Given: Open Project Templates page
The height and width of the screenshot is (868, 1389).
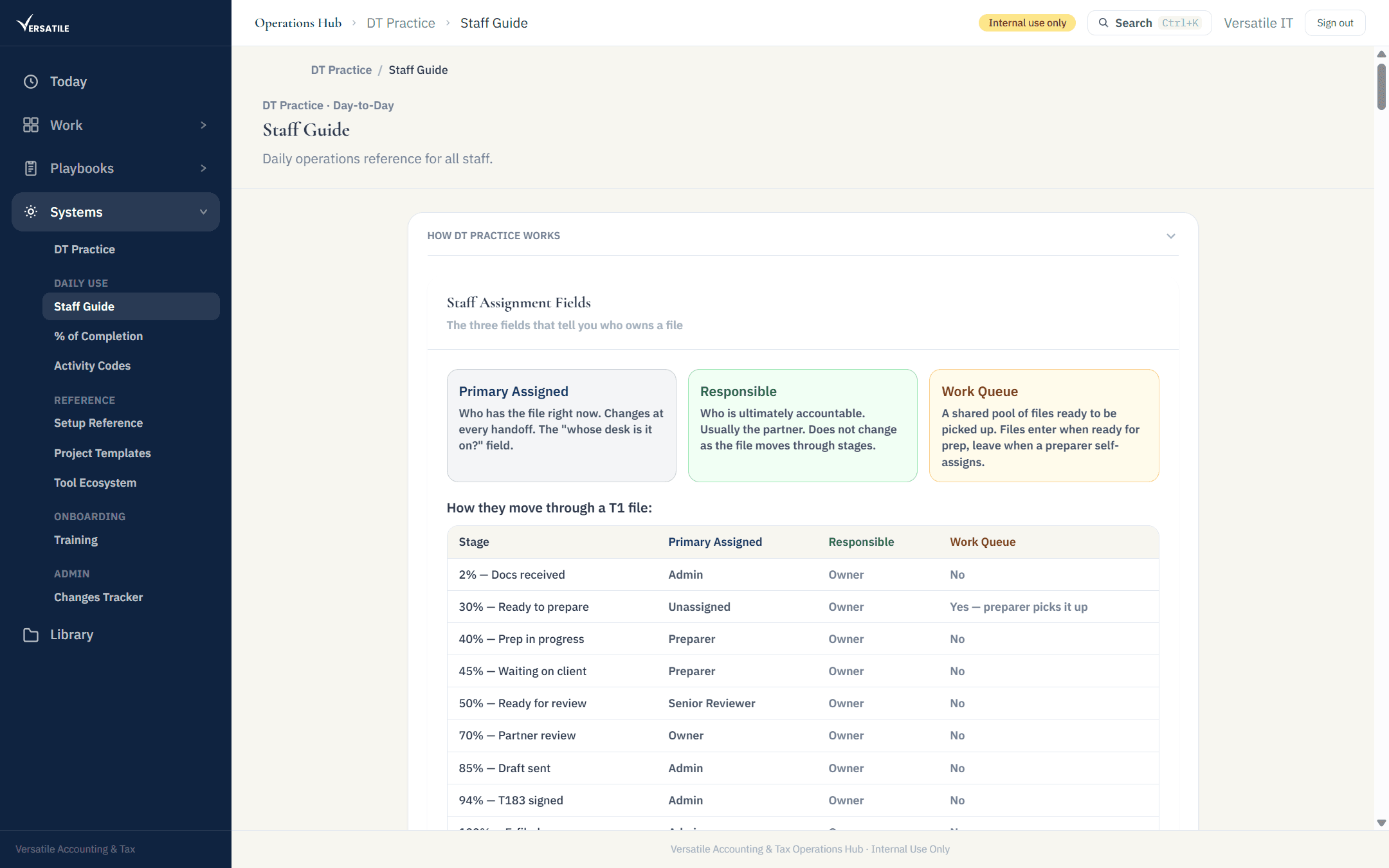Looking at the screenshot, I should [102, 453].
